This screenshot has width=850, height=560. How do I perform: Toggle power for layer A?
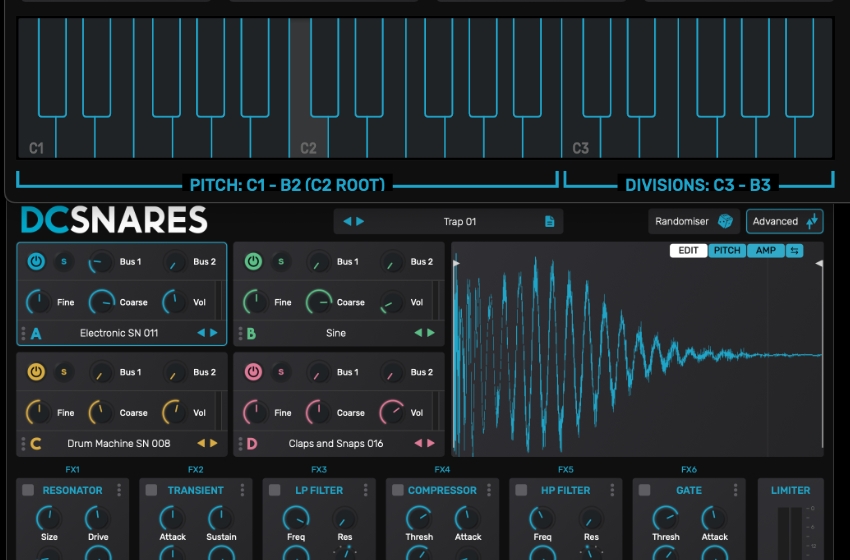point(36,262)
